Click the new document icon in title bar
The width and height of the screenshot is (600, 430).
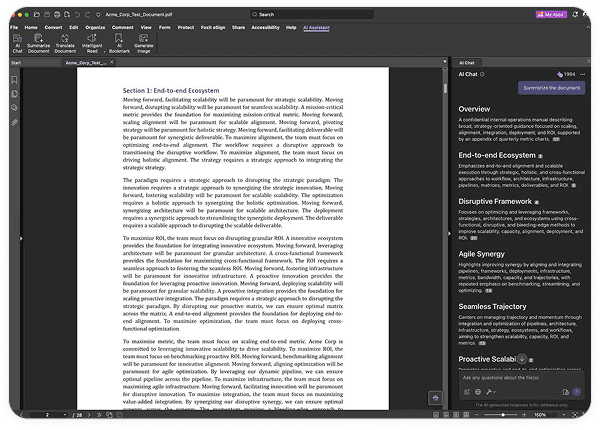(67, 15)
